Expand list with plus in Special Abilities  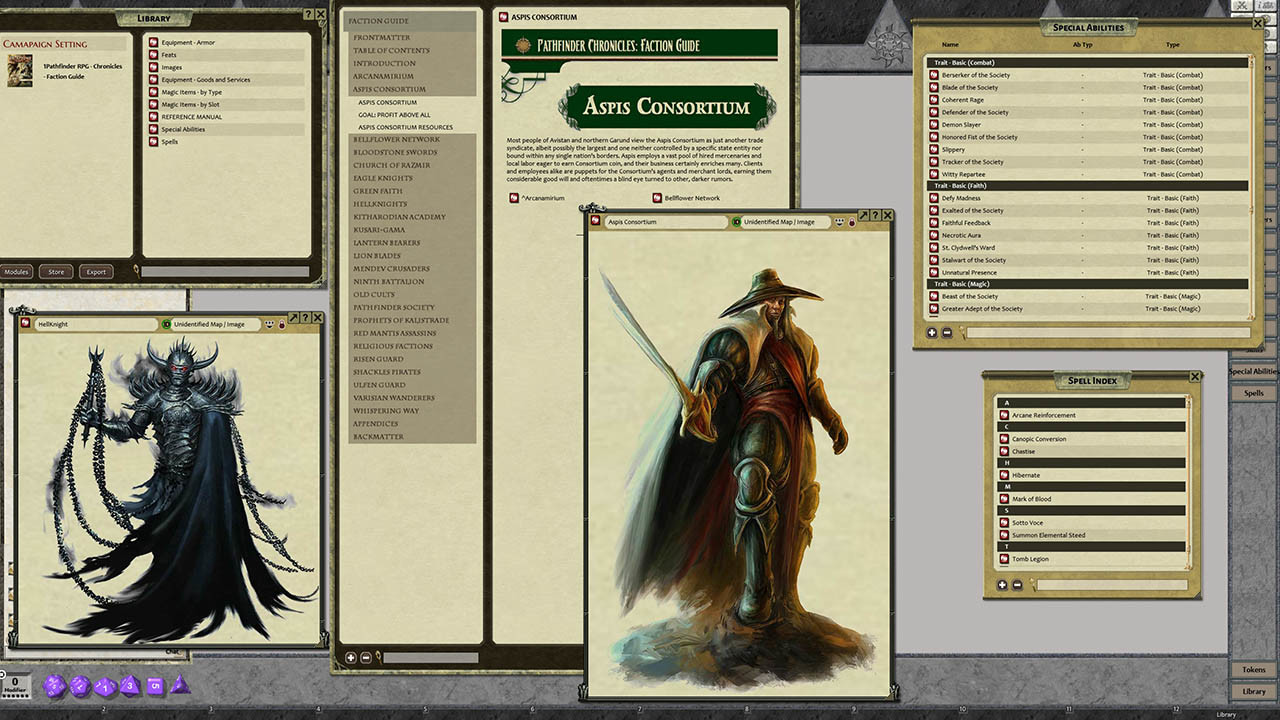point(932,333)
